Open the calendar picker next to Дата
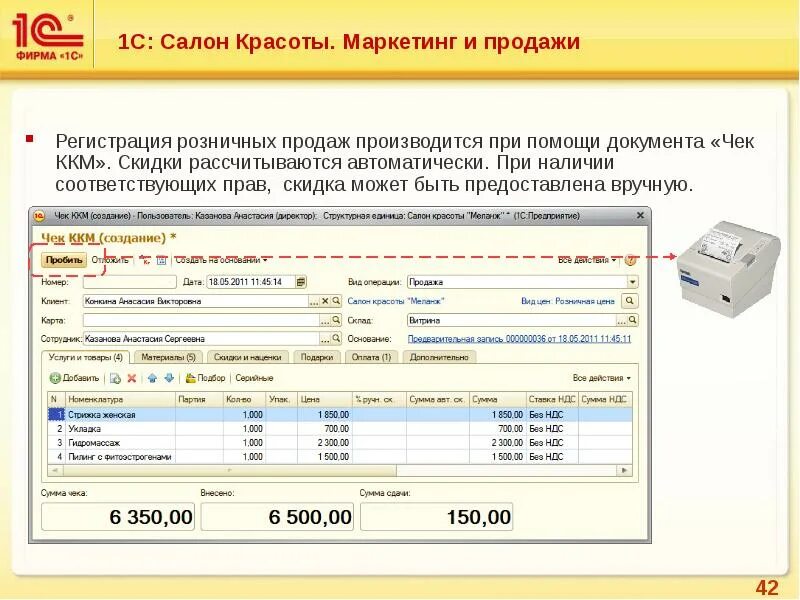Image resolution: width=800 pixels, height=600 pixels. coord(301,282)
